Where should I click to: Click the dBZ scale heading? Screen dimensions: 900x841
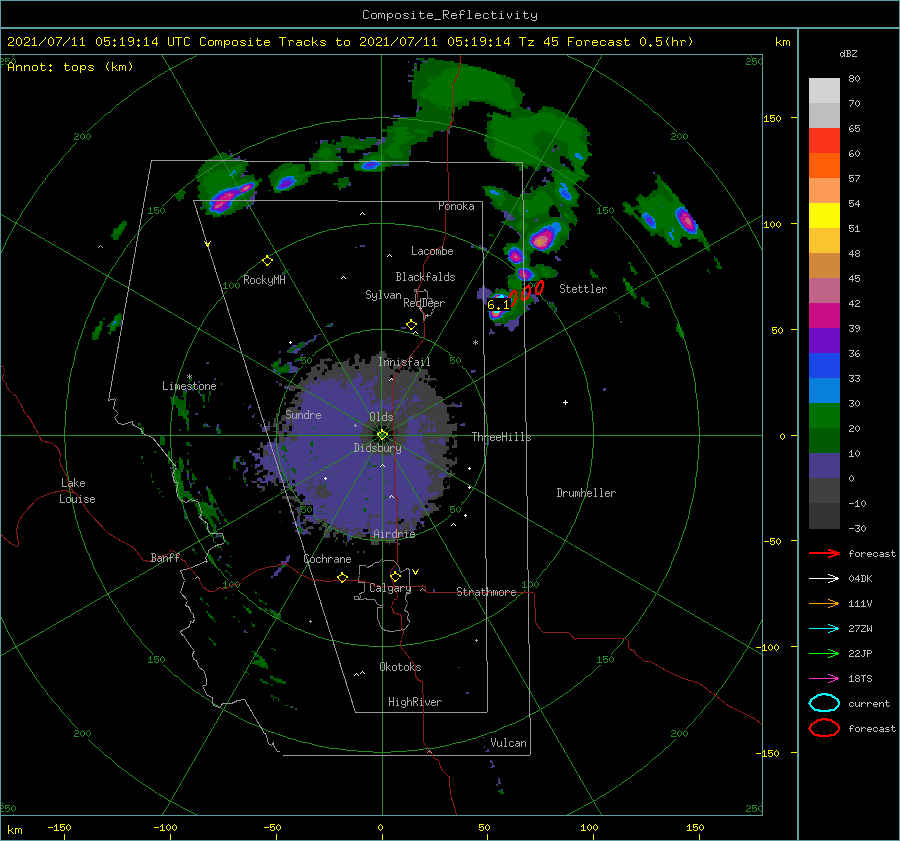click(x=848, y=54)
